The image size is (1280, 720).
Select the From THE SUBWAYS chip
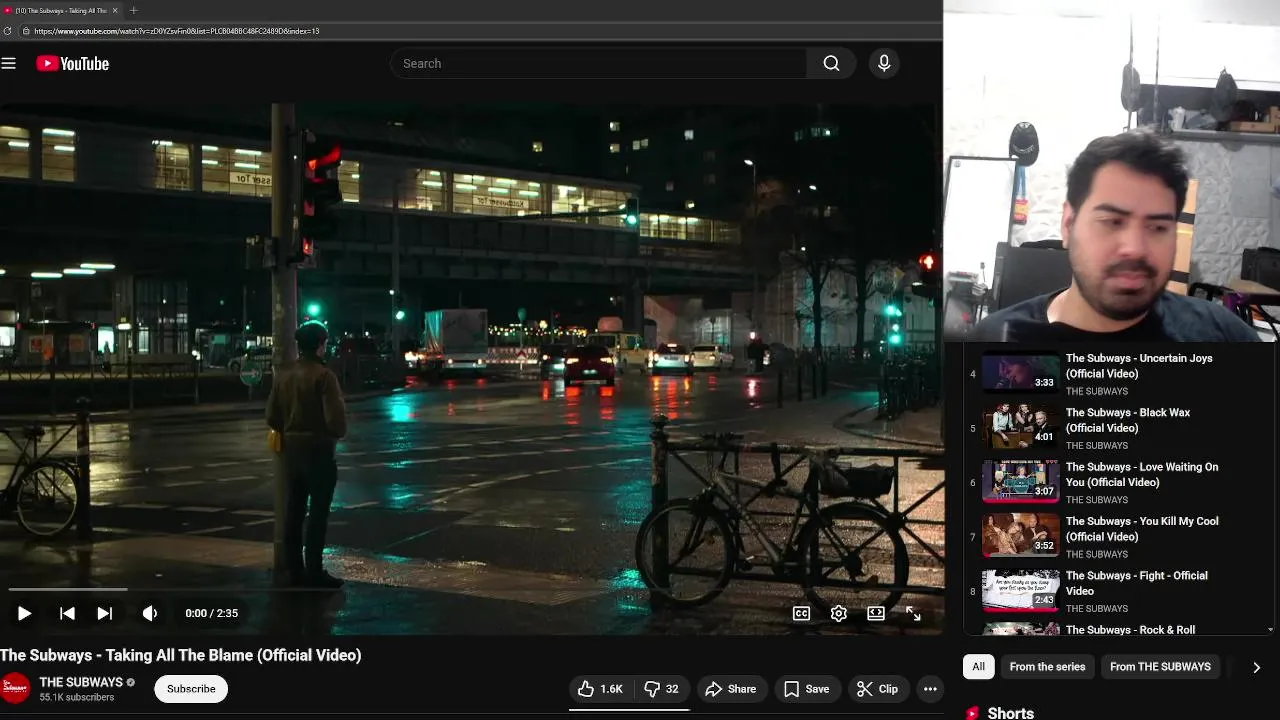pyautogui.click(x=1160, y=667)
